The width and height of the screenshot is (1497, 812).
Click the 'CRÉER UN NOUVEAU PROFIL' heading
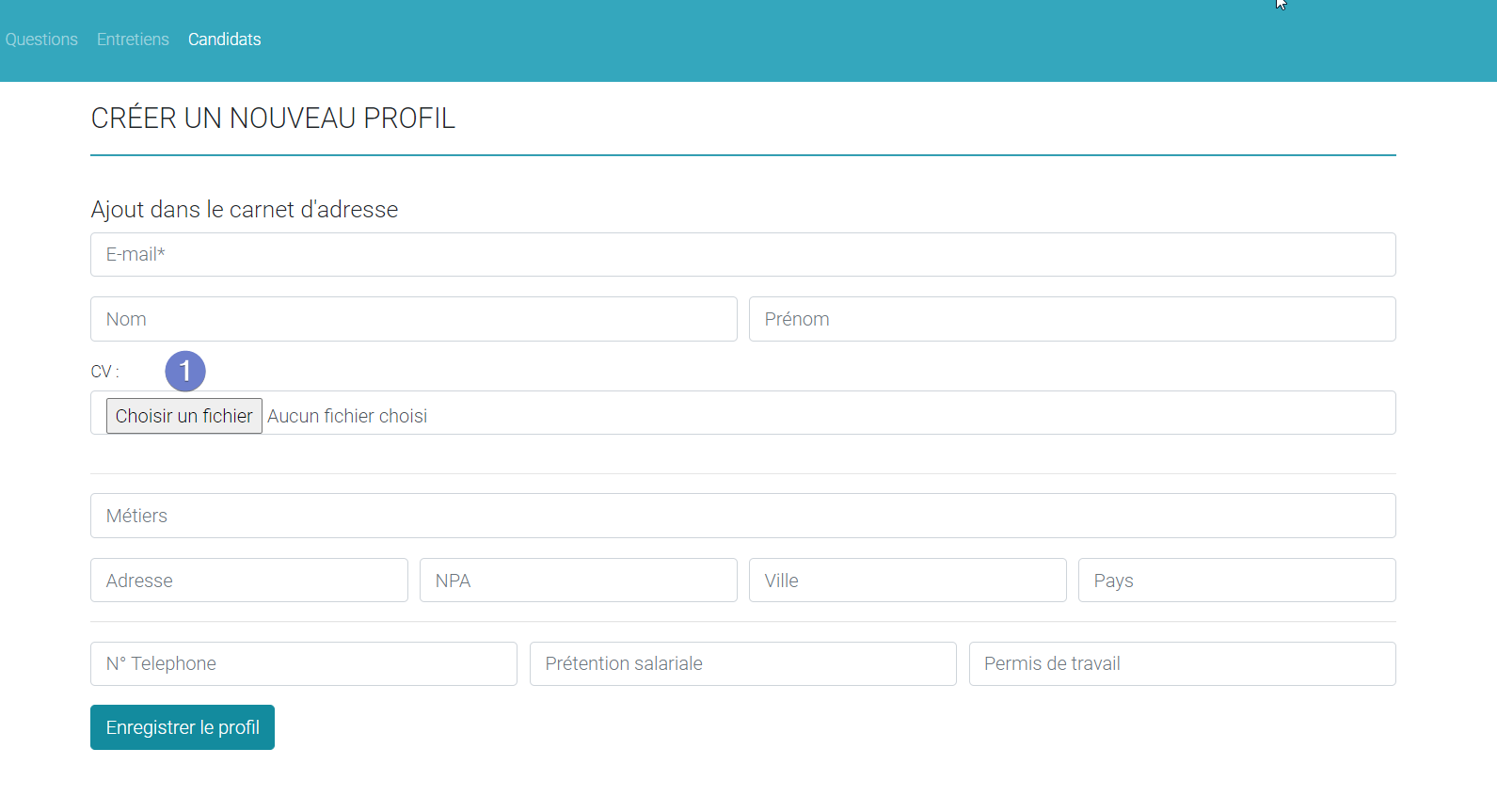pyautogui.click(x=273, y=119)
